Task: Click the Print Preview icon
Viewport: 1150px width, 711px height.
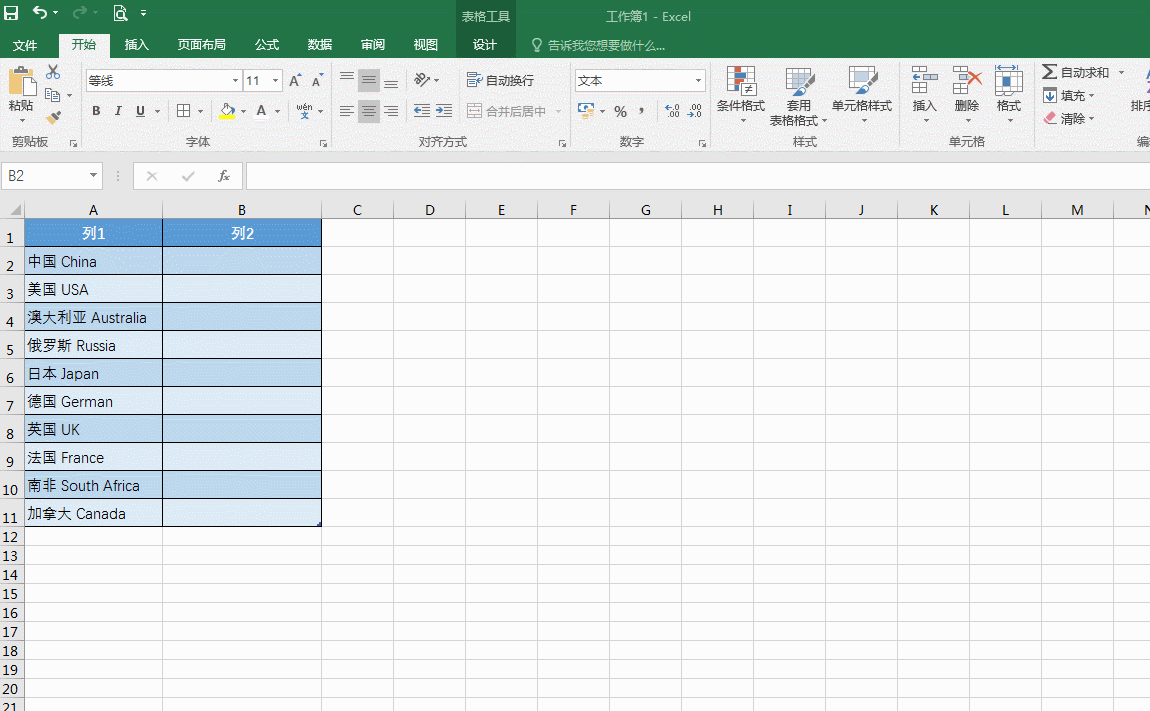Action: click(x=120, y=12)
